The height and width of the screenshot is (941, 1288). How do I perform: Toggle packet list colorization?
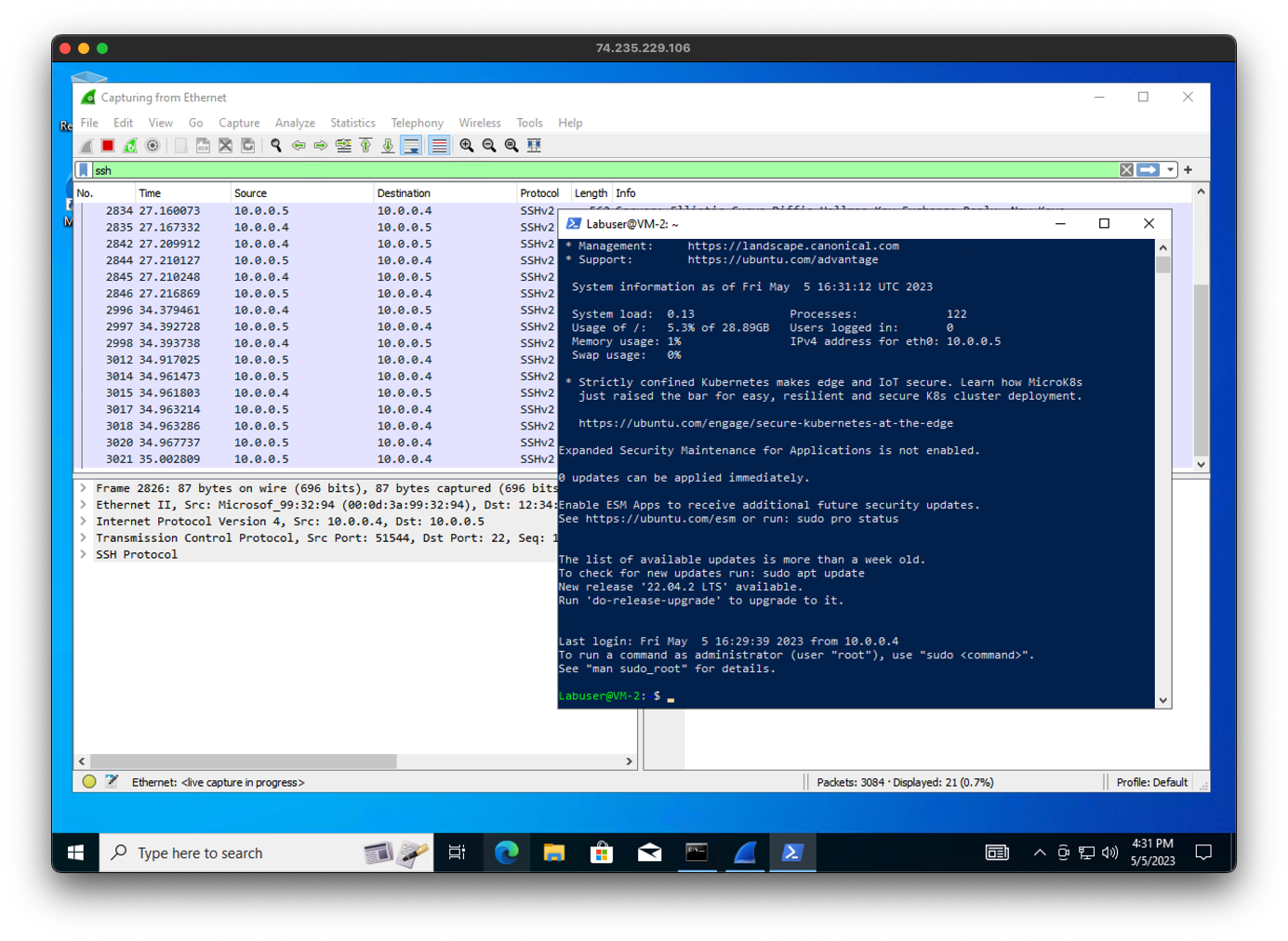[x=438, y=145]
